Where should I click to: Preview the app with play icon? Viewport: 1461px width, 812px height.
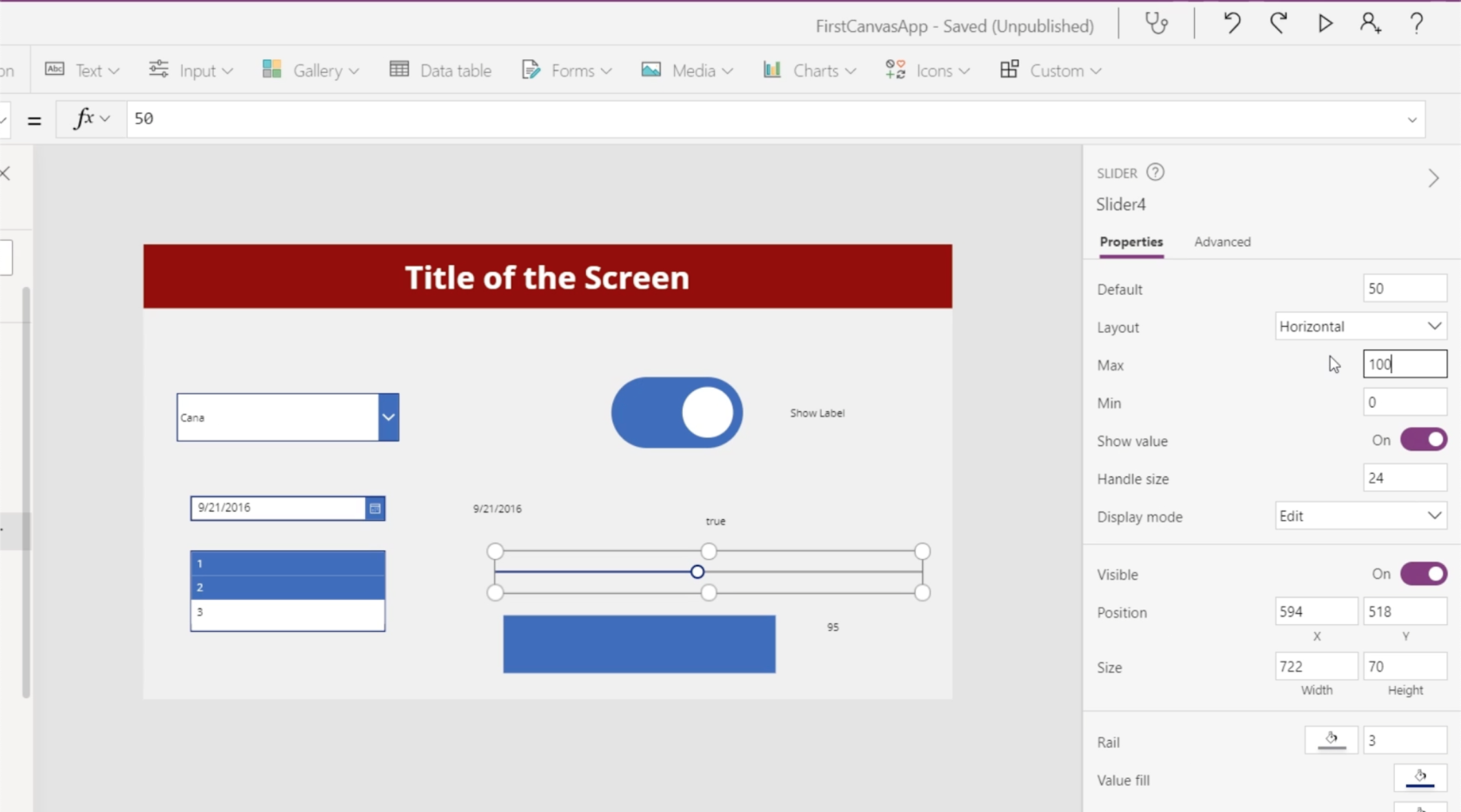[1324, 23]
